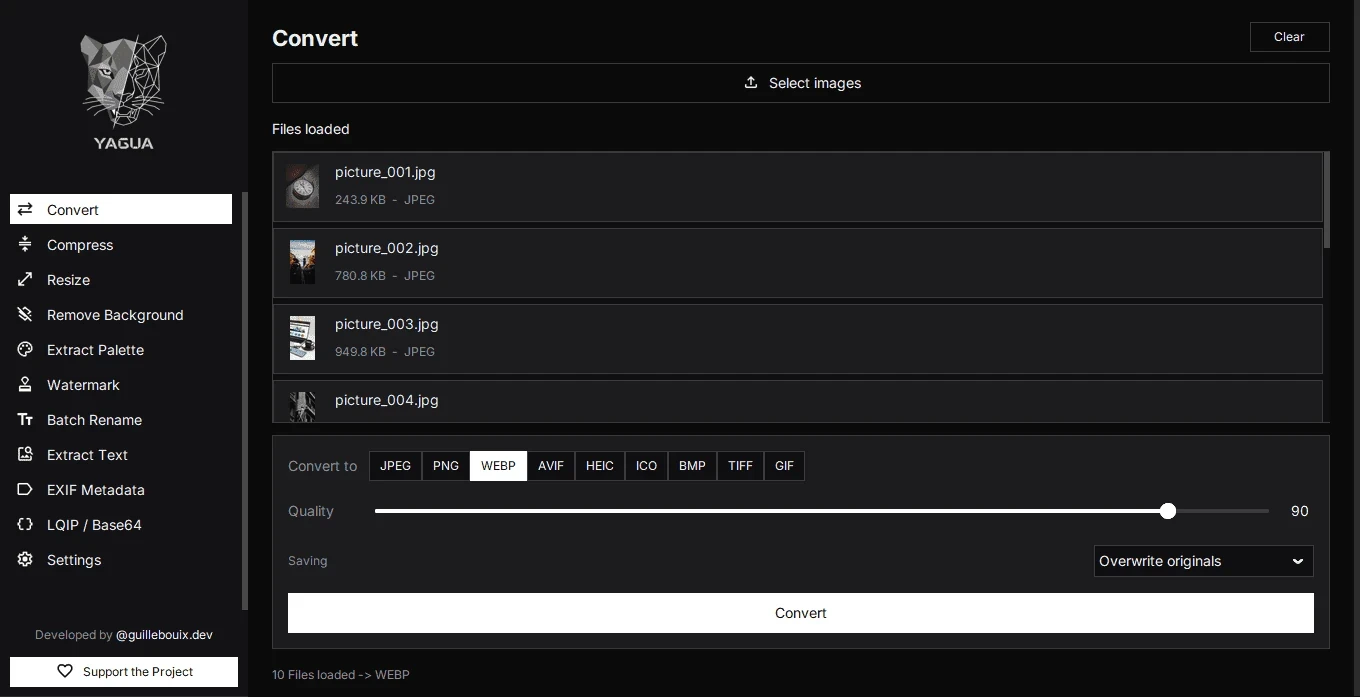Open the @guillebouix.dev developer link
This screenshot has width=1360, height=697.
[x=164, y=635]
